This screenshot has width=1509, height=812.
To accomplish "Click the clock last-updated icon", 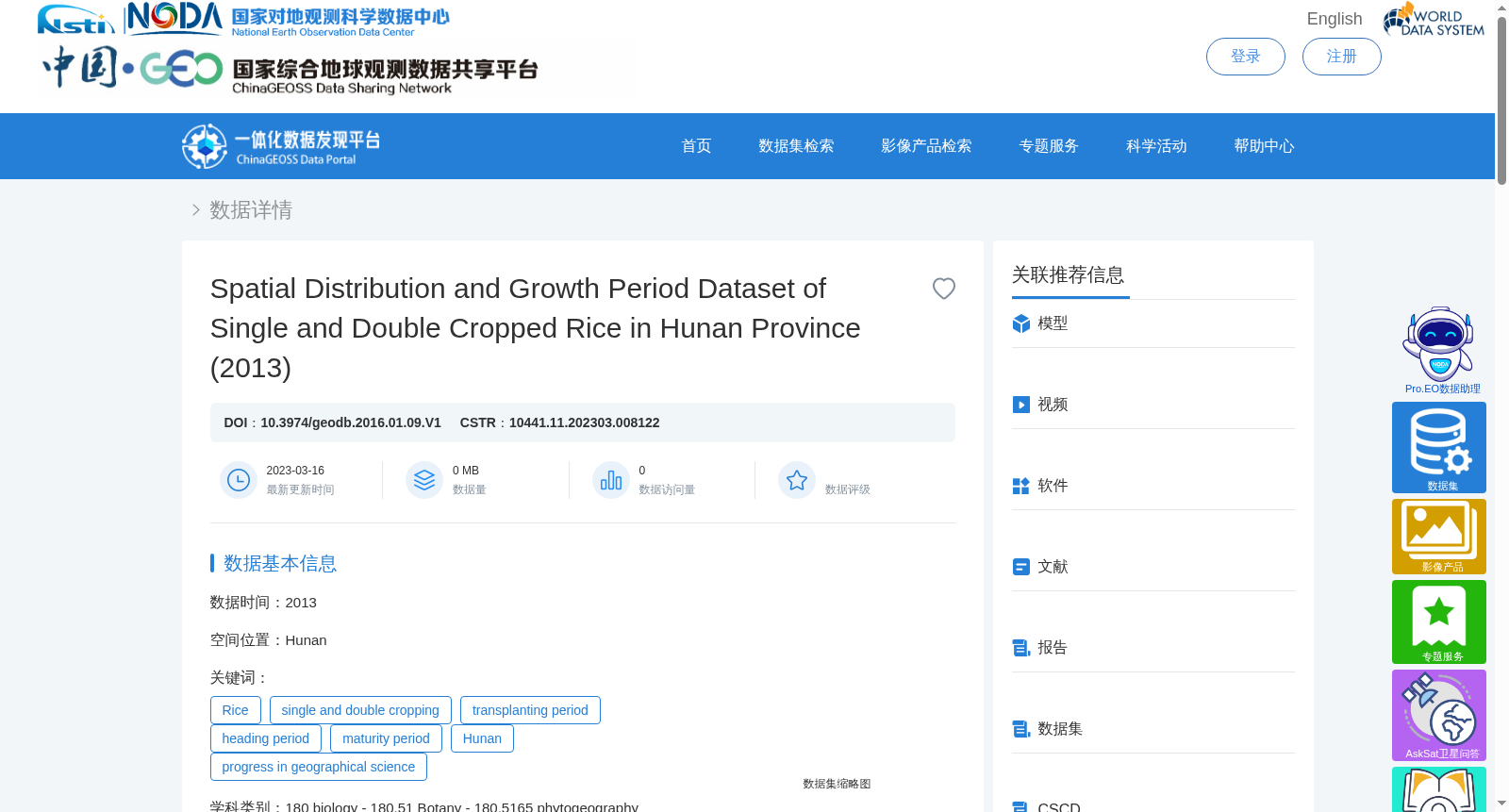I will point(239,480).
